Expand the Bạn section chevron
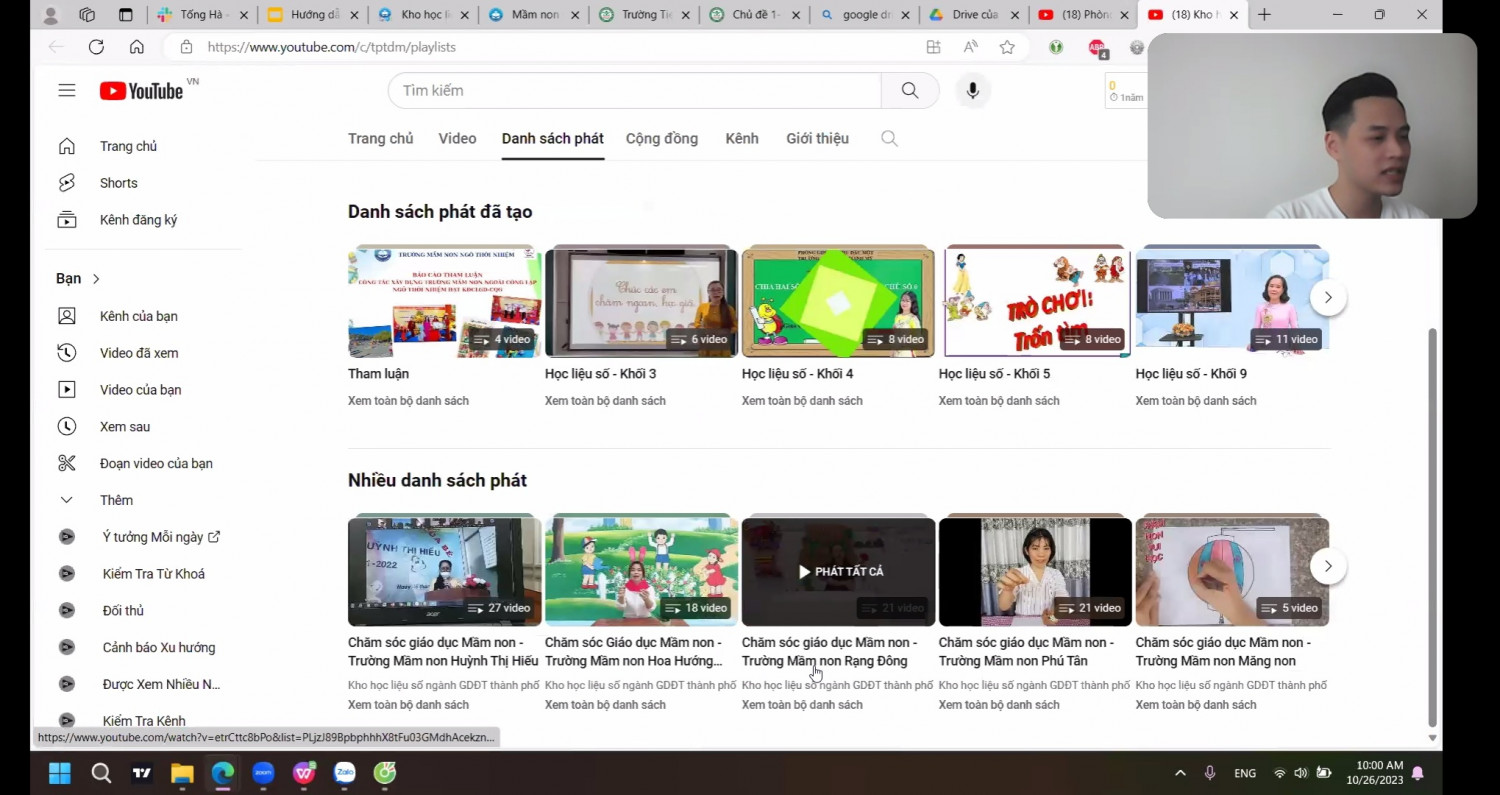The width and height of the screenshot is (1500, 795). (x=96, y=279)
